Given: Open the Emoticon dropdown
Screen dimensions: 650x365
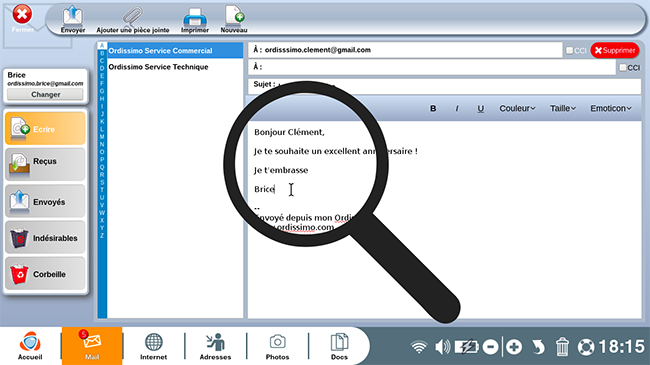Looking at the screenshot, I should (x=611, y=108).
